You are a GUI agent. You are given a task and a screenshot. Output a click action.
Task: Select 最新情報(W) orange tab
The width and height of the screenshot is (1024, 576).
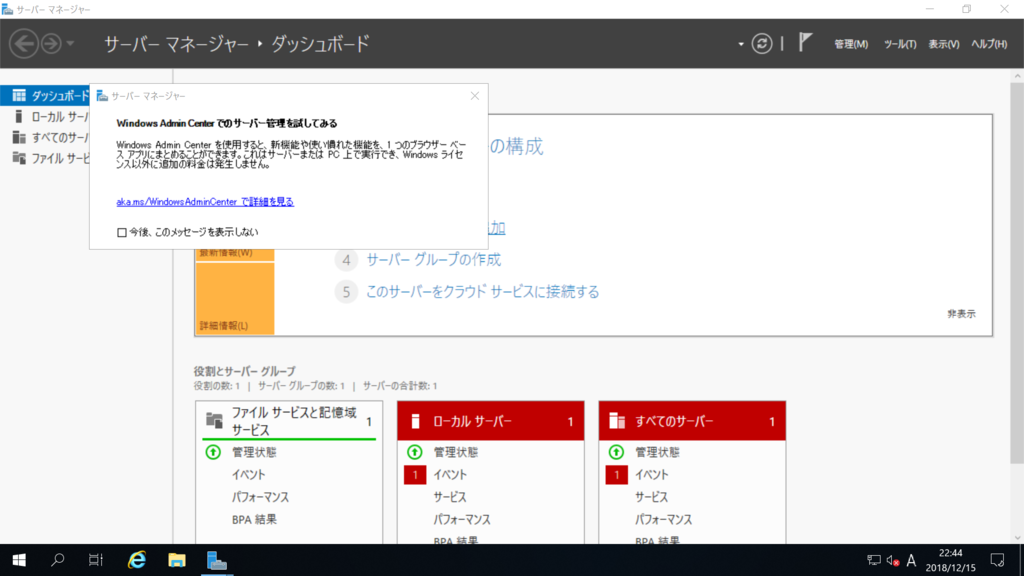(x=234, y=255)
